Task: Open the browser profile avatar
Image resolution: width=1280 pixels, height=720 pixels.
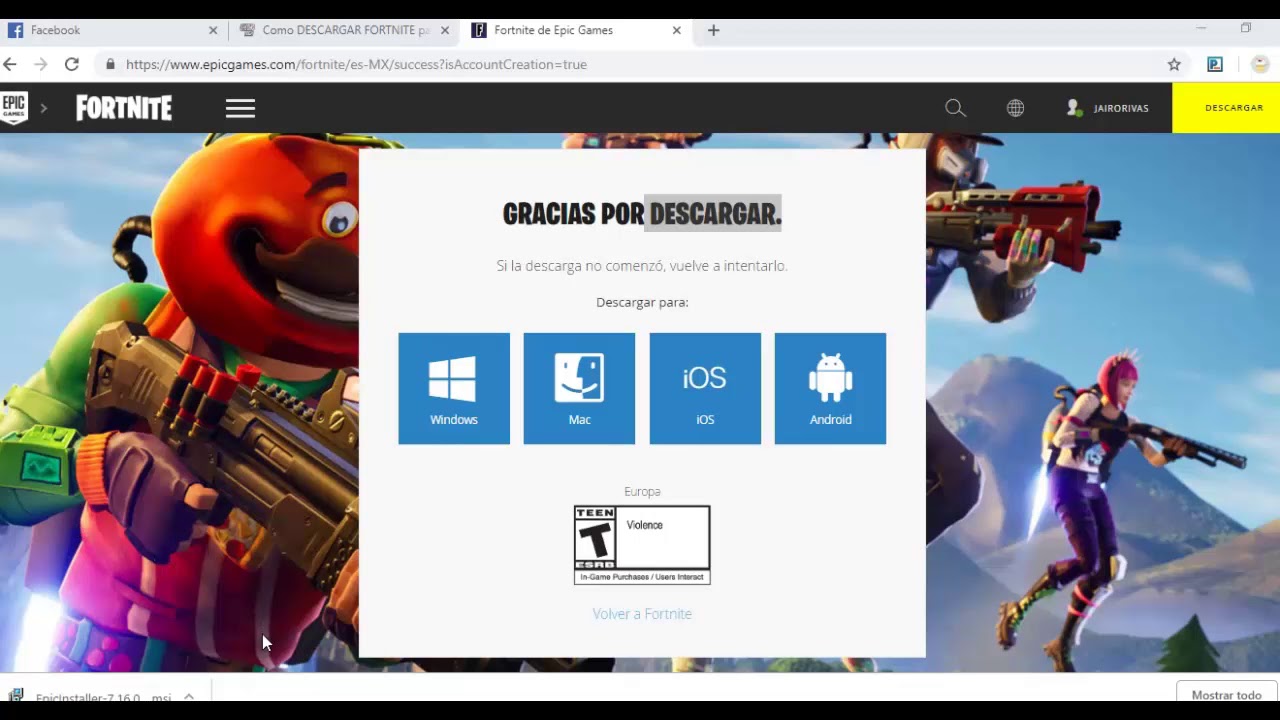Action: pos(1260,64)
